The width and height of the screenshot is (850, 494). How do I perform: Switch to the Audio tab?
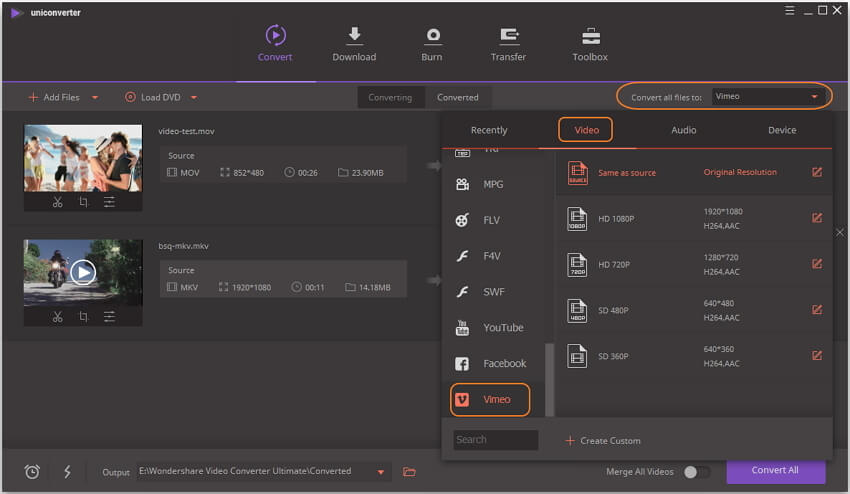(684, 130)
